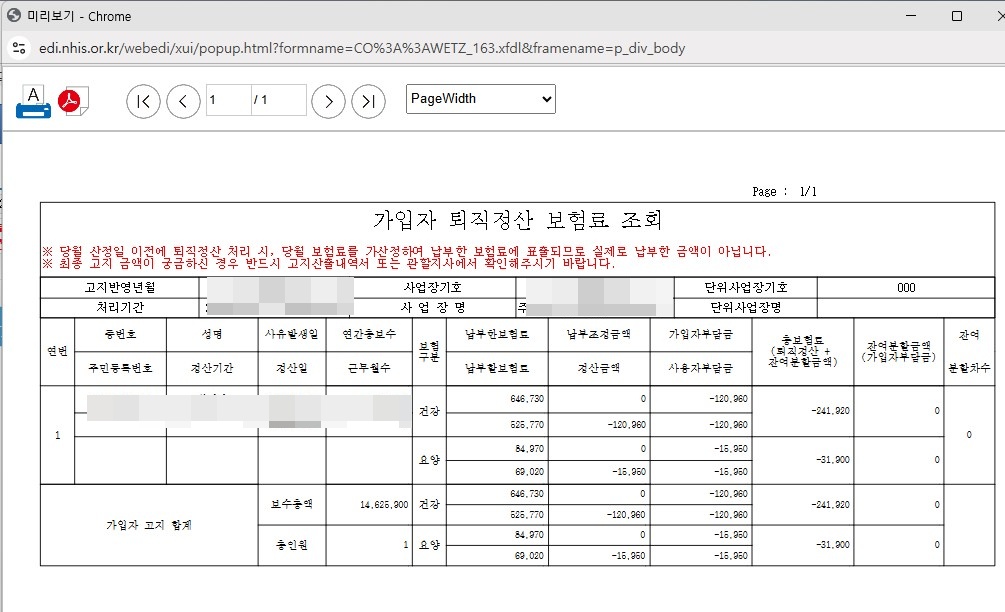Click the 증번호 column header
The width and height of the screenshot is (1005, 612).
click(x=120, y=334)
